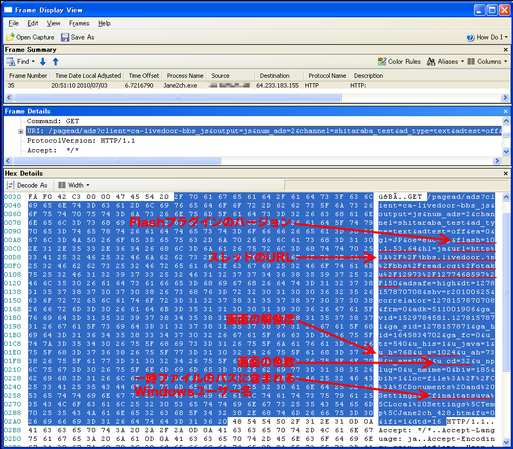Click destination 64.233.183.155 cell
The image size is (513, 449).
point(277,86)
